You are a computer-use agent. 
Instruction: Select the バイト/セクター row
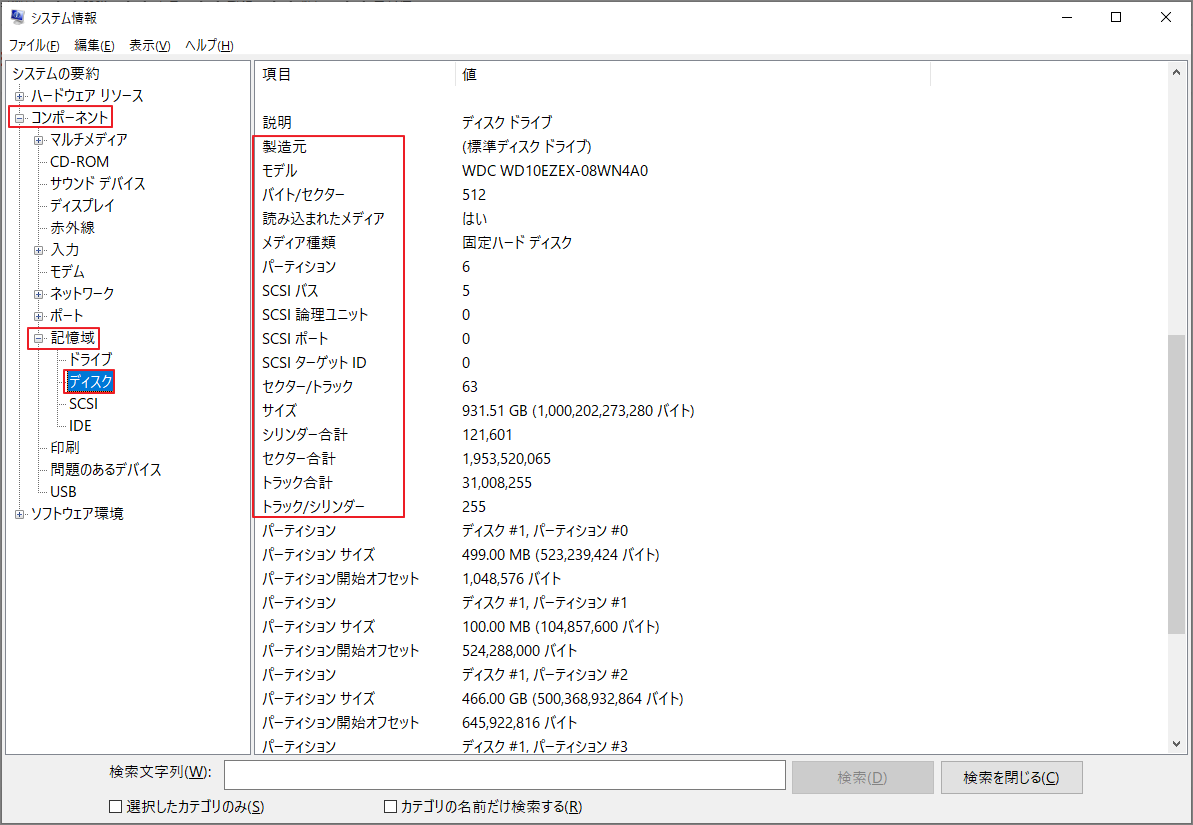[x=711, y=195]
